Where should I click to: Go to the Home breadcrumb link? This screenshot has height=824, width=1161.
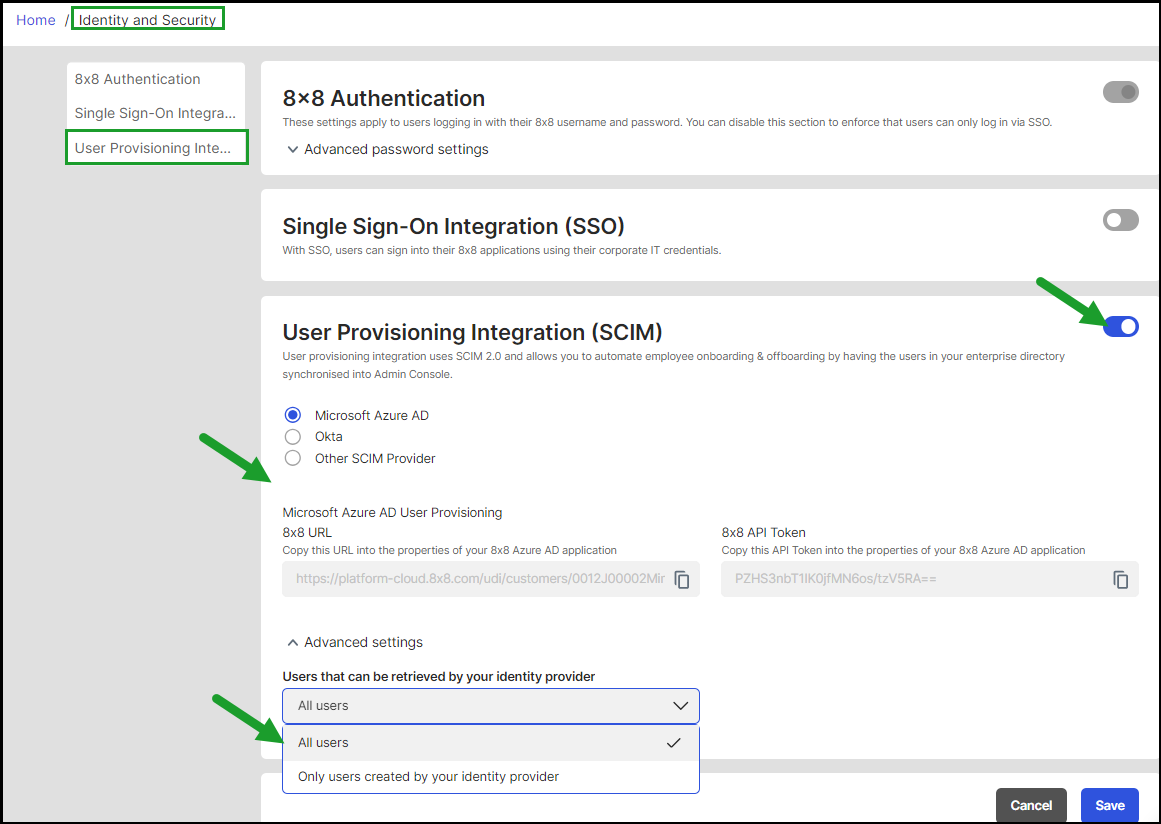[x=36, y=20]
